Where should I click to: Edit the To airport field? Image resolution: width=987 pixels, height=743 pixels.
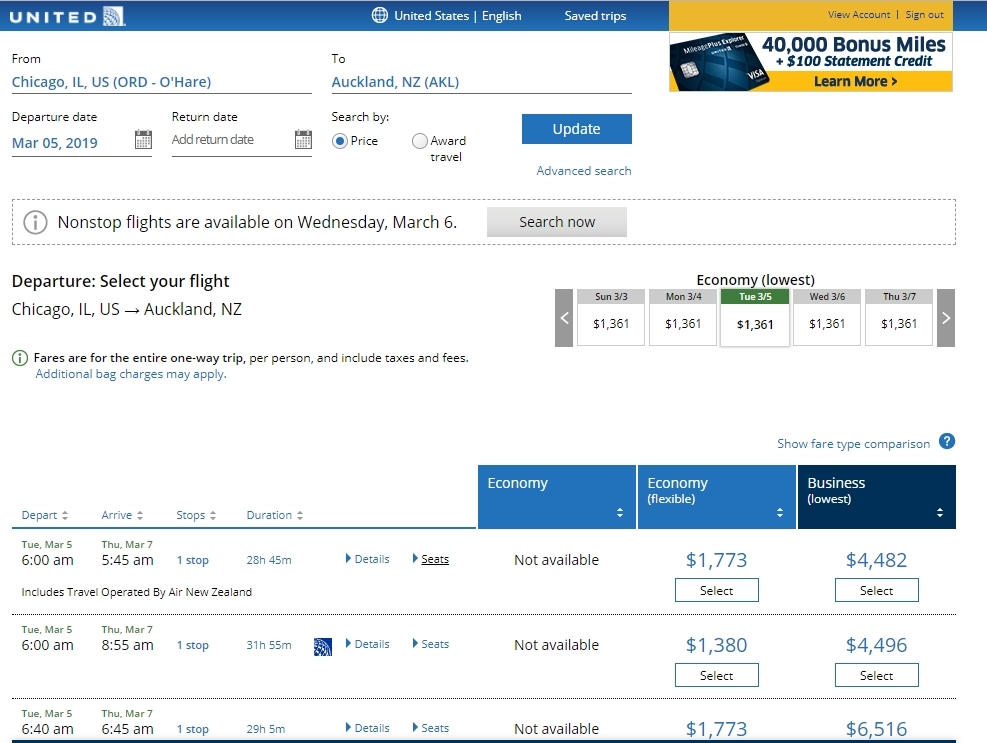(x=482, y=82)
